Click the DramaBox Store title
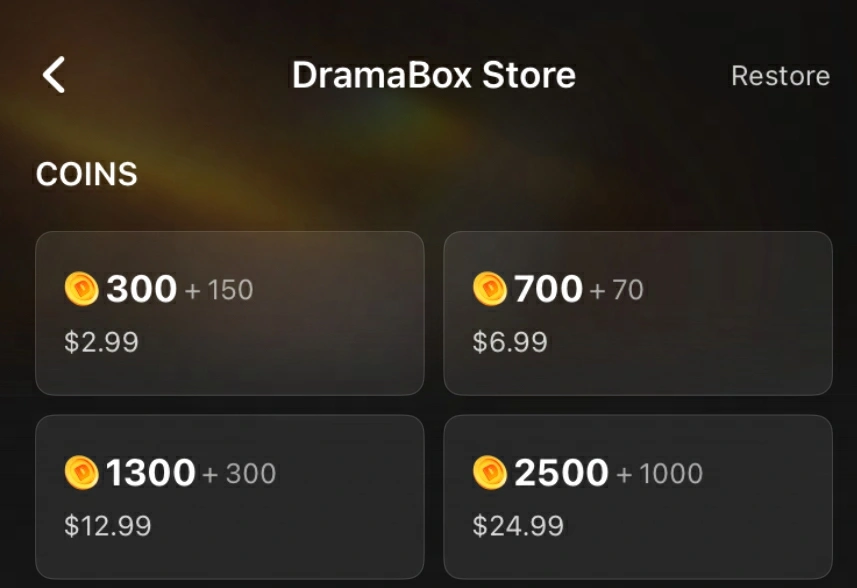Image resolution: width=857 pixels, height=588 pixels. tap(433, 75)
